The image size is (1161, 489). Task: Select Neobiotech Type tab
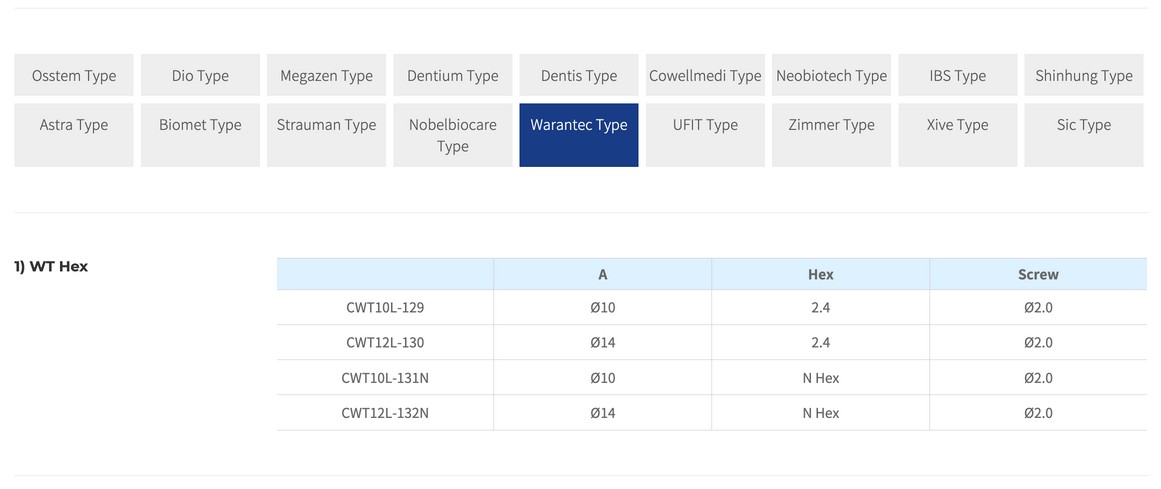coord(831,75)
